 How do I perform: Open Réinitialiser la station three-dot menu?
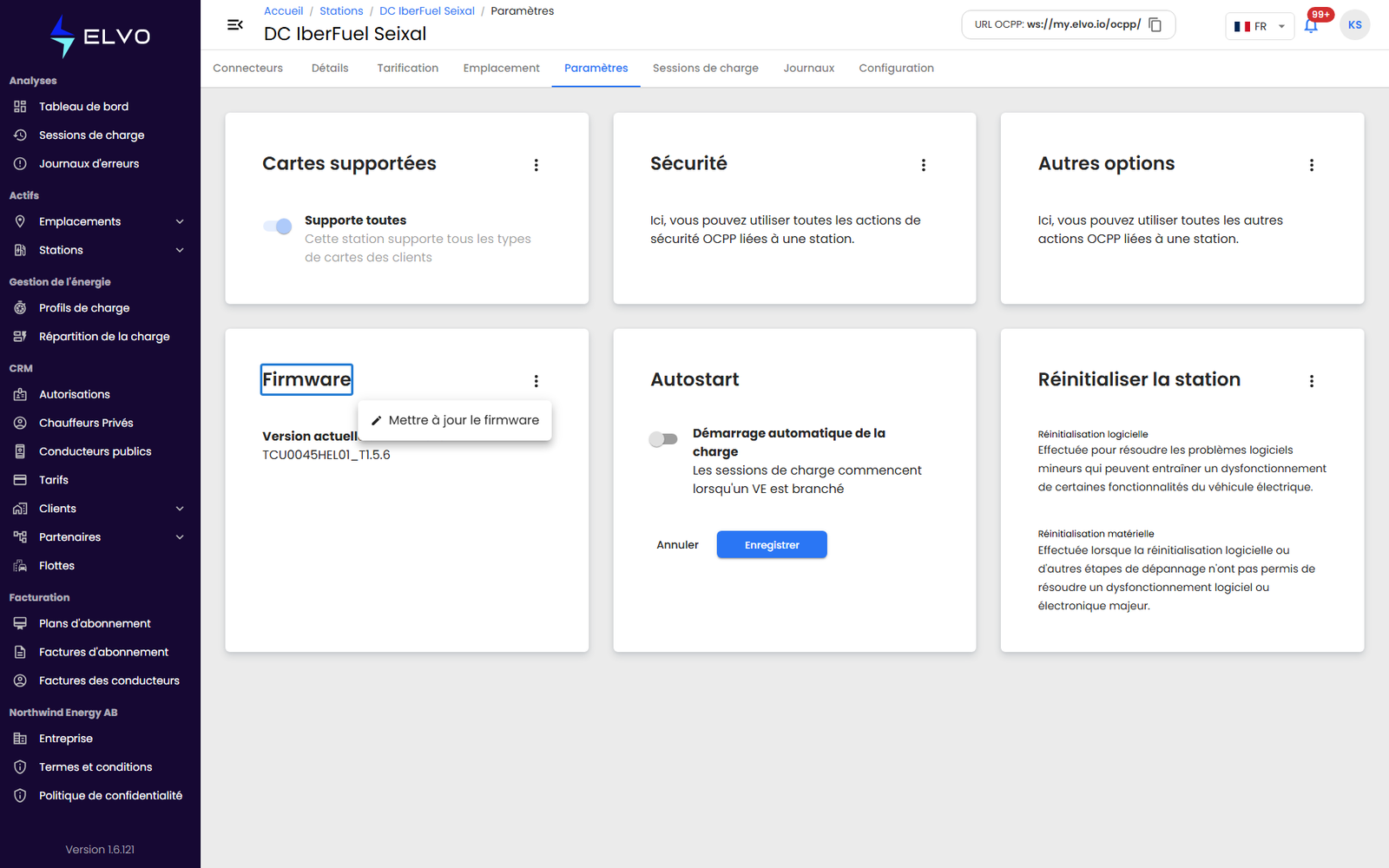pos(1312,381)
